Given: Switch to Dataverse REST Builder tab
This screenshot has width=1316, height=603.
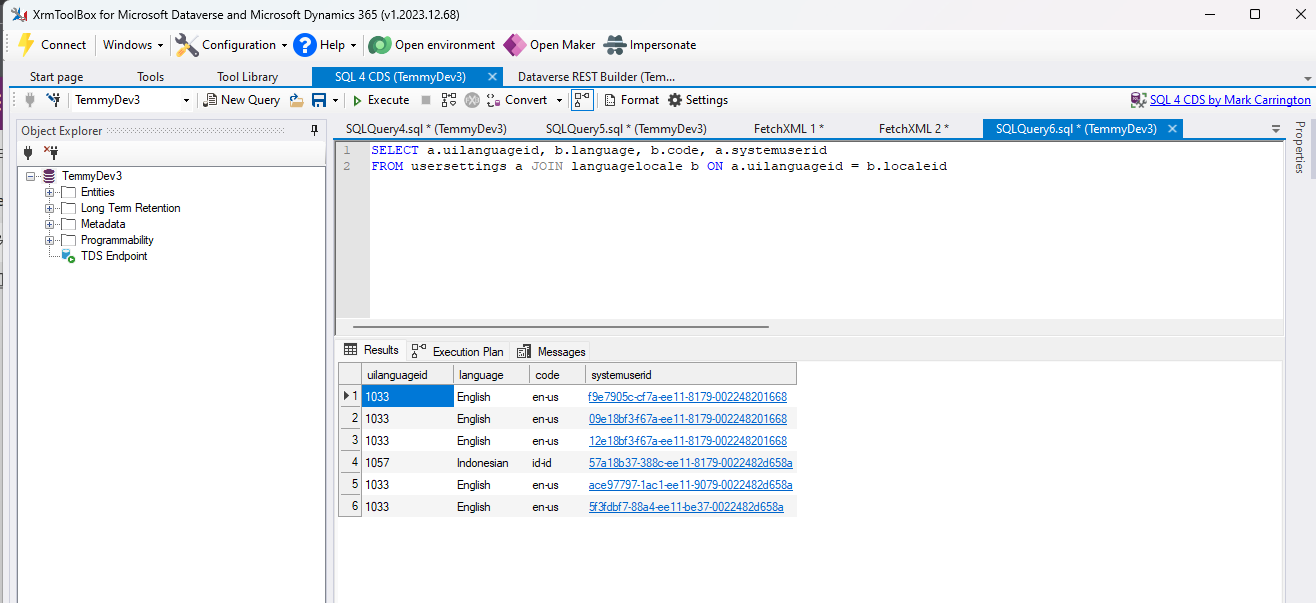Looking at the screenshot, I should coord(596,77).
